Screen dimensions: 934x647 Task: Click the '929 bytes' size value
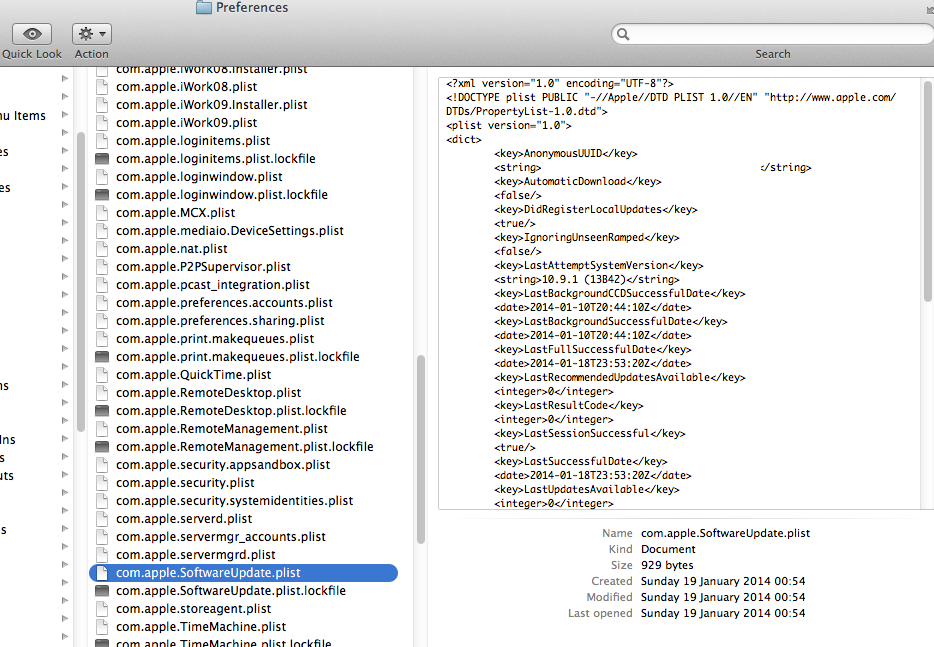[667, 565]
